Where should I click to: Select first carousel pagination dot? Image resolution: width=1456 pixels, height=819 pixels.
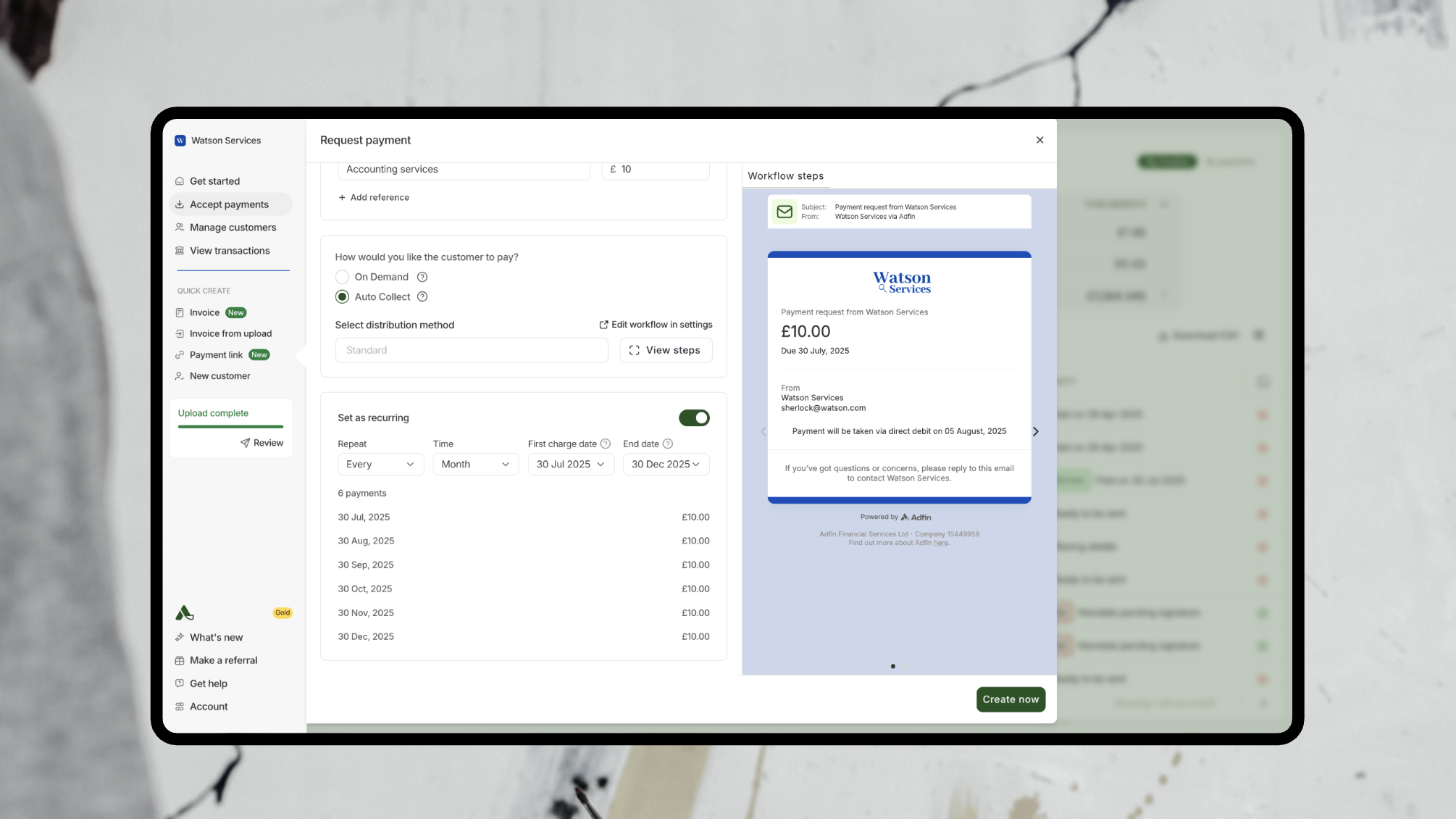pyautogui.click(x=892, y=666)
